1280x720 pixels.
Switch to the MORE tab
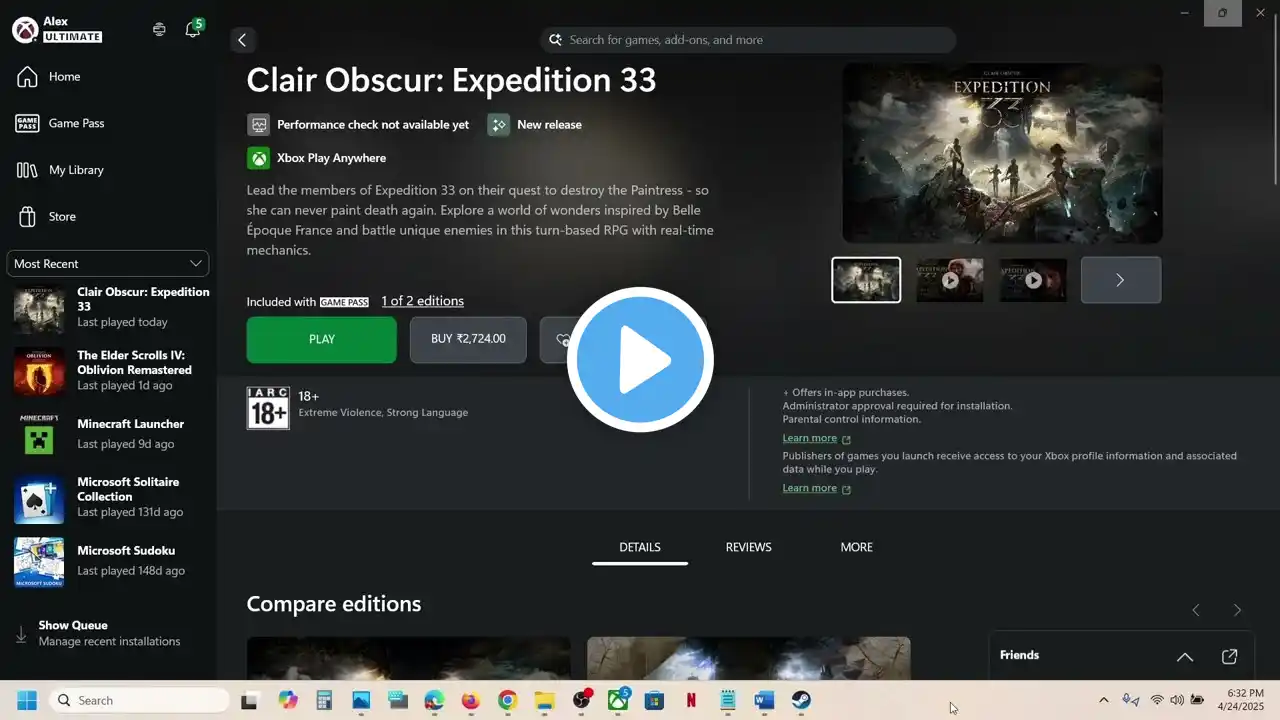click(857, 548)
